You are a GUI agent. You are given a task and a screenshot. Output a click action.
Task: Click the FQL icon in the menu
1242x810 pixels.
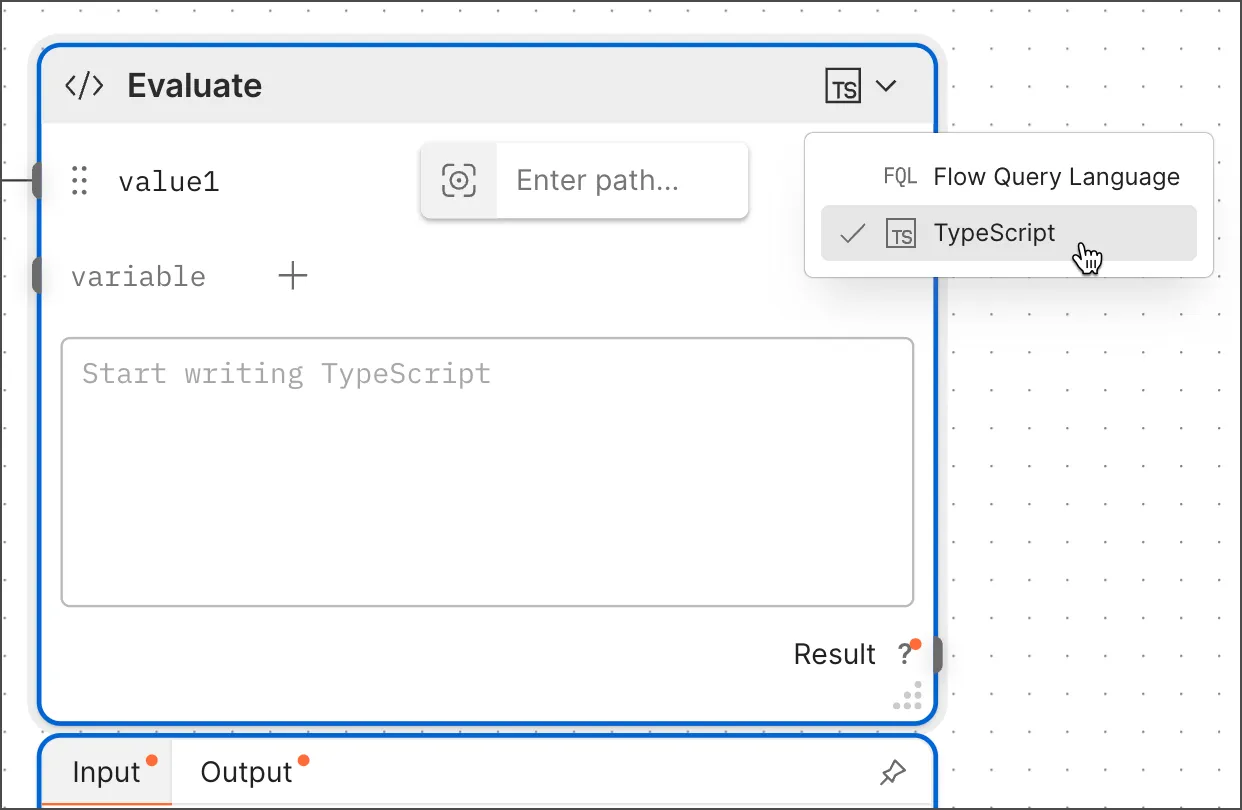pyautogui.click(x=900, y=177)
